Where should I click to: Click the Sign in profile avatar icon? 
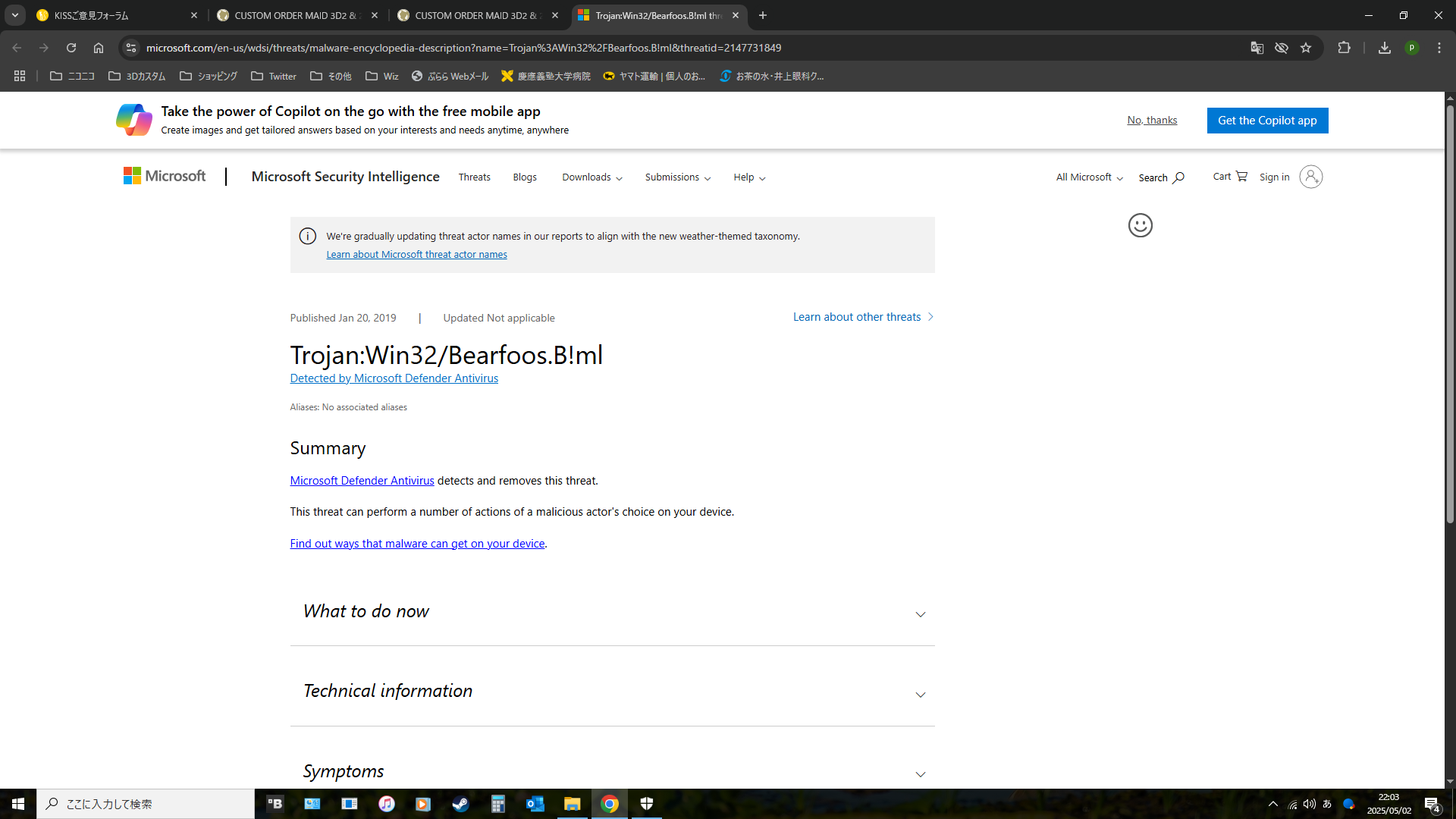(1310, 177)
